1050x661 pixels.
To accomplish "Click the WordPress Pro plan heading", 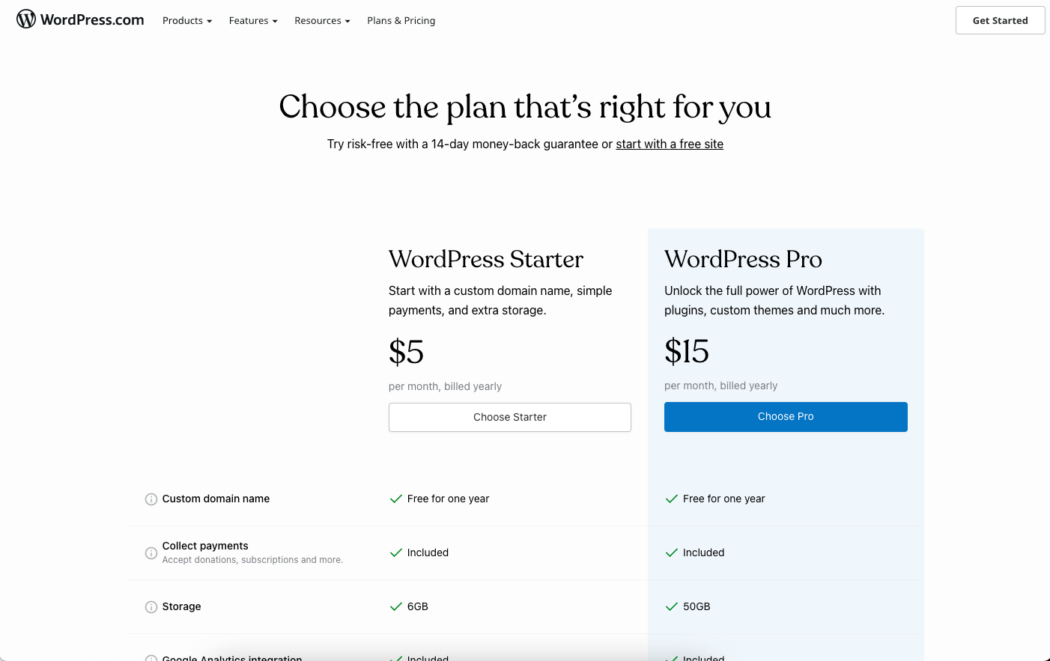I will [x=743, y=259].
